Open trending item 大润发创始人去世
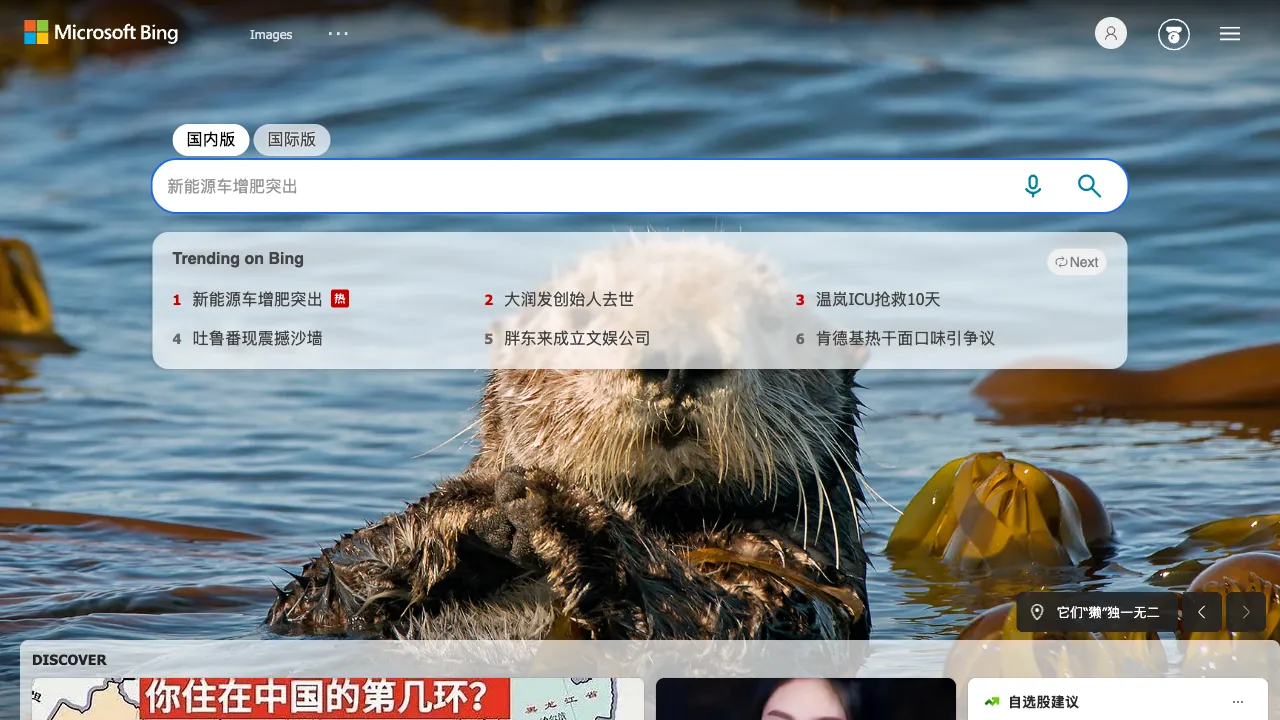Screen dimensions: 1280x720 (569, 299)
